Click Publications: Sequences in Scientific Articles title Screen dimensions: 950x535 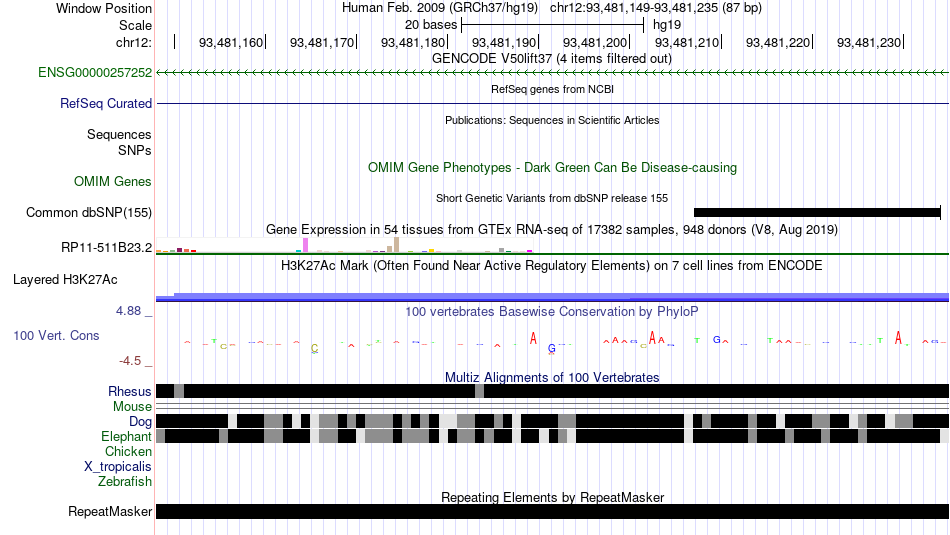coord(552,120)
